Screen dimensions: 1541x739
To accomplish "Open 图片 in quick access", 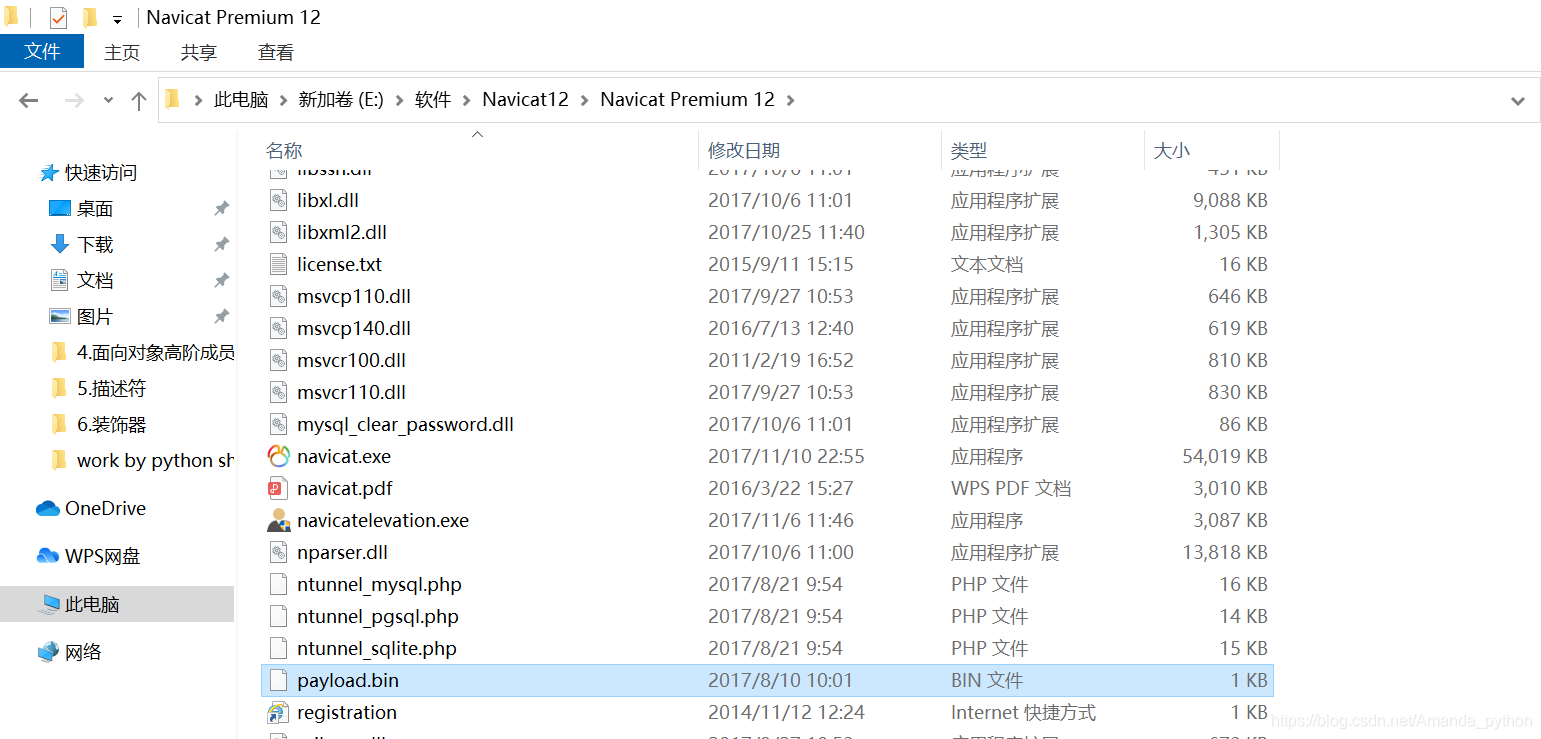I will 81,316.
